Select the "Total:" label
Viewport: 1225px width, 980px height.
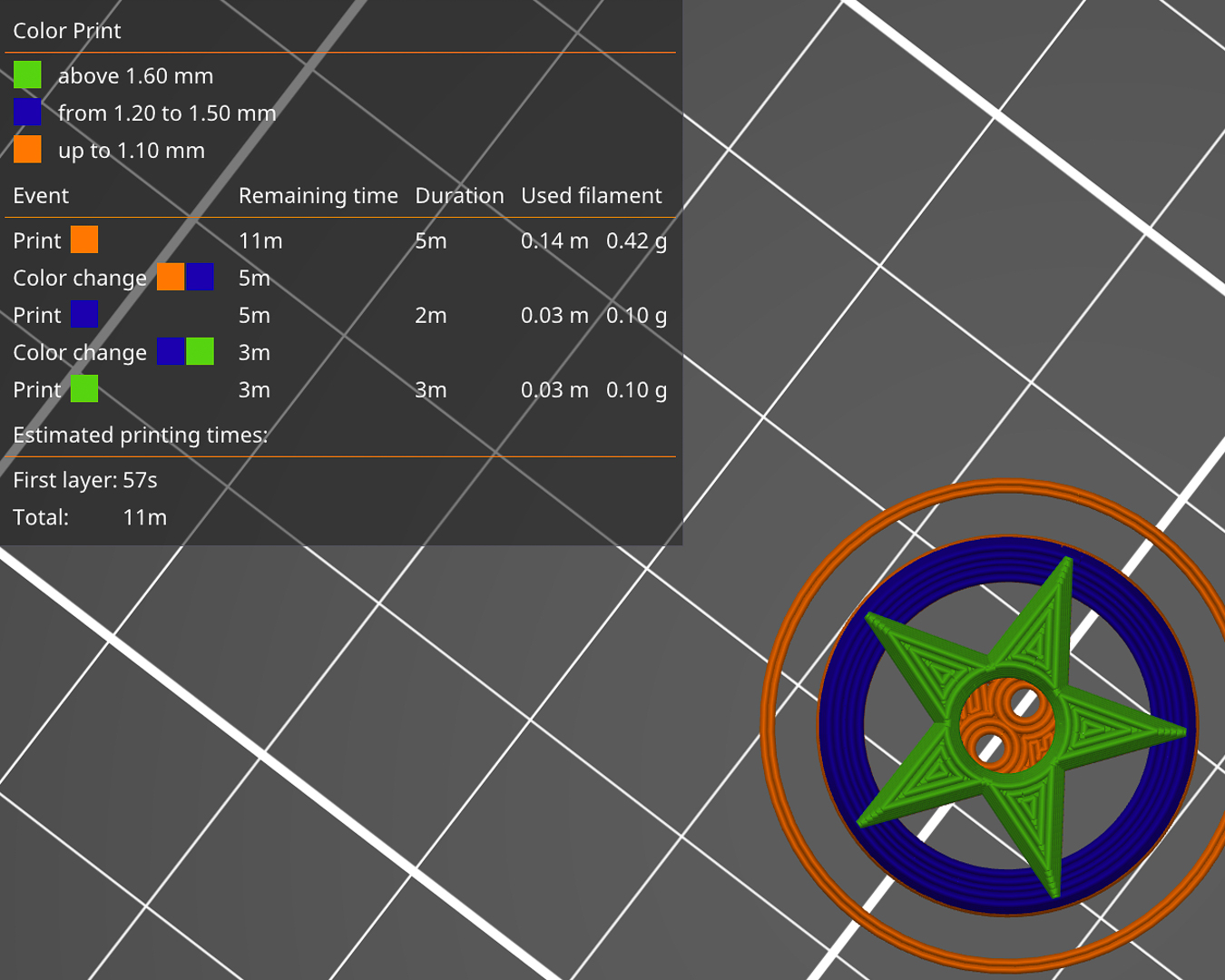tap(41, 517)
